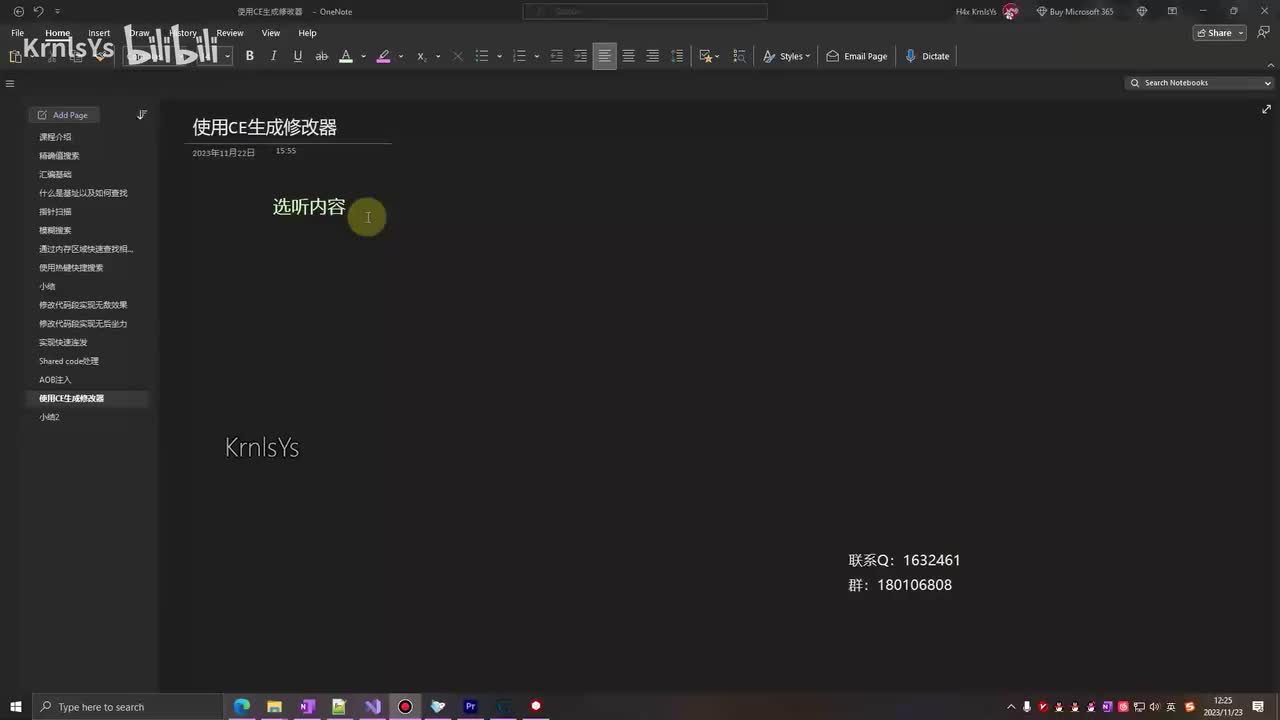The width and height of the screenshot is (1280, 720).
Task: Open Quick Access Toolbar customize arrow
Action: pos(57,11)
